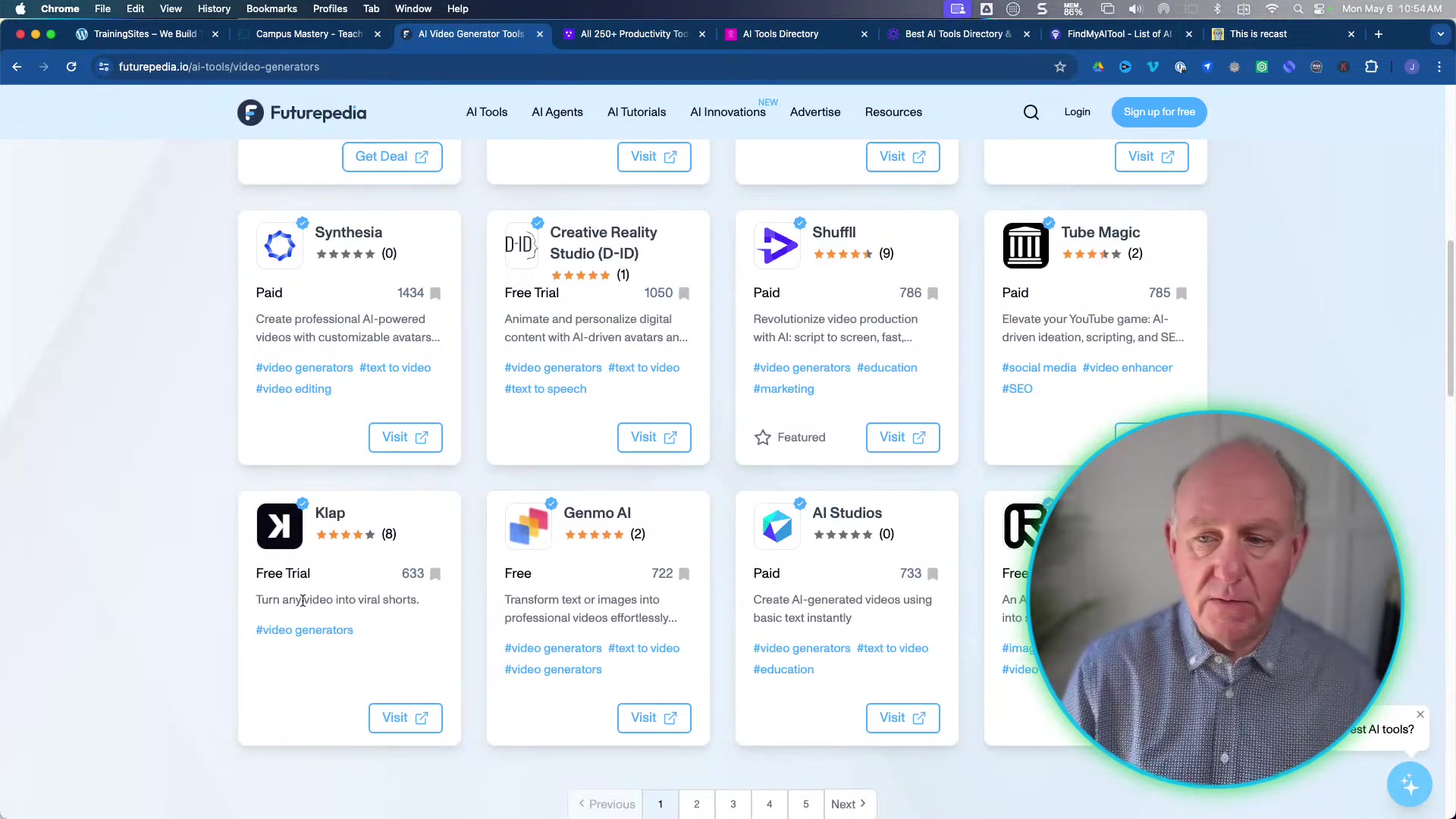
Task: Click the Futurepedia logo
Action: [x=302, y=112]
